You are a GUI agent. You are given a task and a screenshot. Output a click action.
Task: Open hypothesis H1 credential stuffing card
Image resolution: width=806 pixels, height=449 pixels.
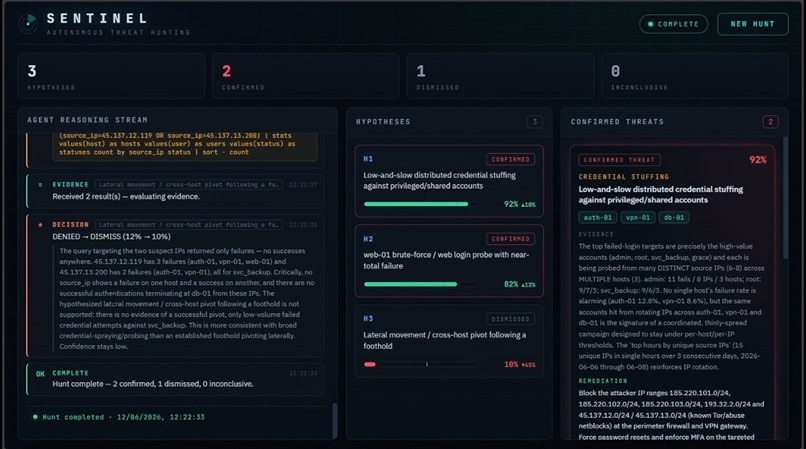pos(449,181)
